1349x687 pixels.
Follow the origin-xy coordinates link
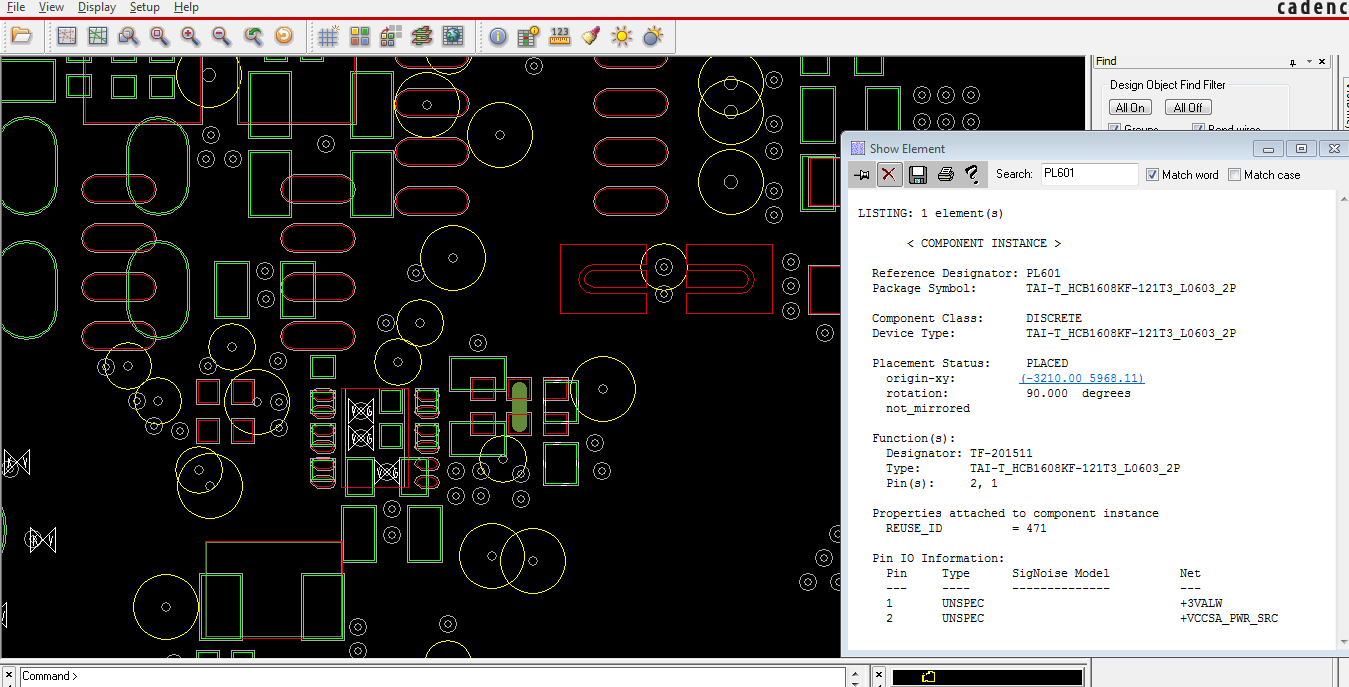pos(1082,378)
